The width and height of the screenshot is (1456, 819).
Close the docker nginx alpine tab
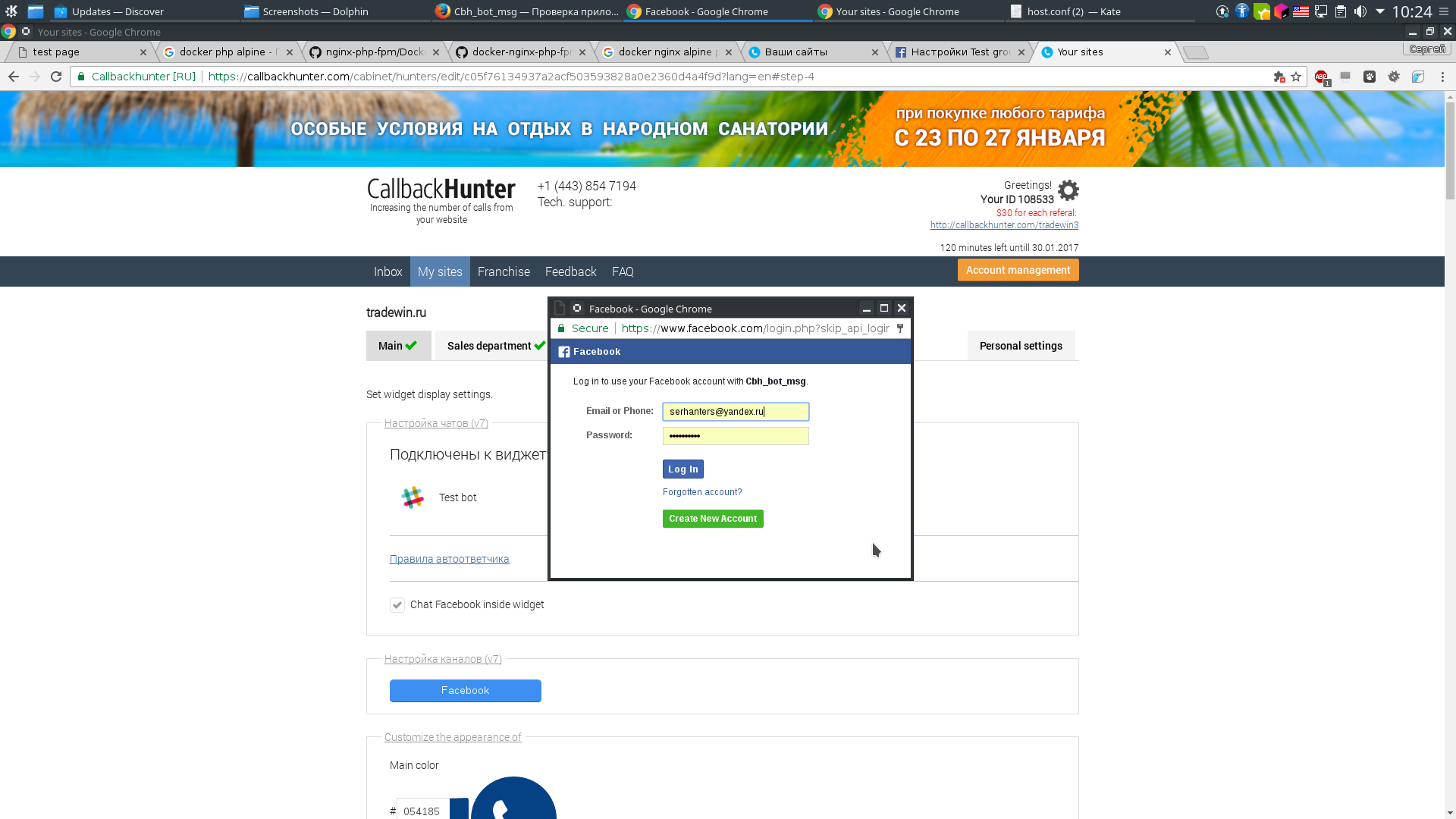[729, 52]
